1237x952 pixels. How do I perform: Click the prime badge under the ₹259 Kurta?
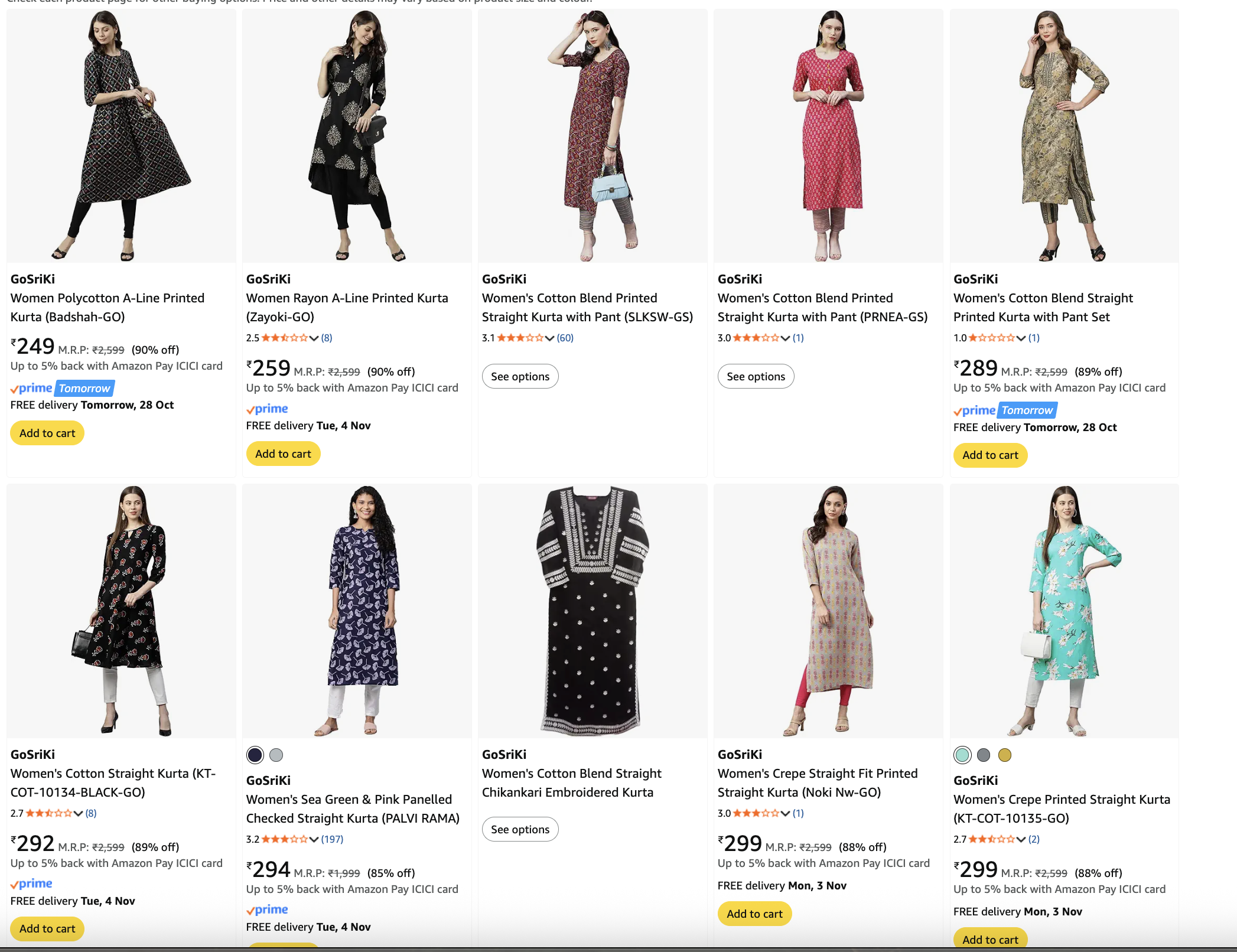click(x=267, y=409)
